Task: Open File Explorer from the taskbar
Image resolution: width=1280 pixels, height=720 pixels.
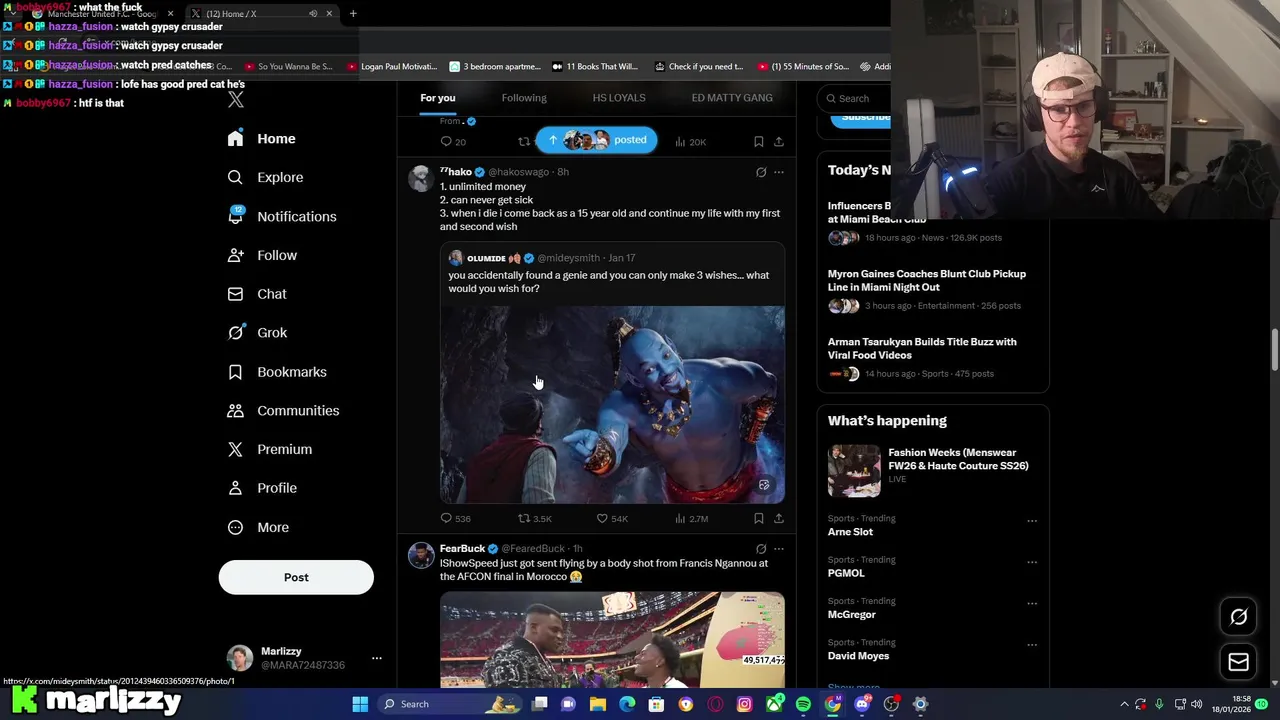Action: [598, 704]
